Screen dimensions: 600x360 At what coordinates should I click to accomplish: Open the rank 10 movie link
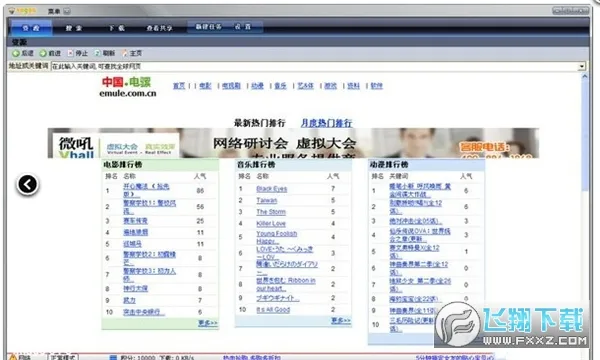coord(144,312)
